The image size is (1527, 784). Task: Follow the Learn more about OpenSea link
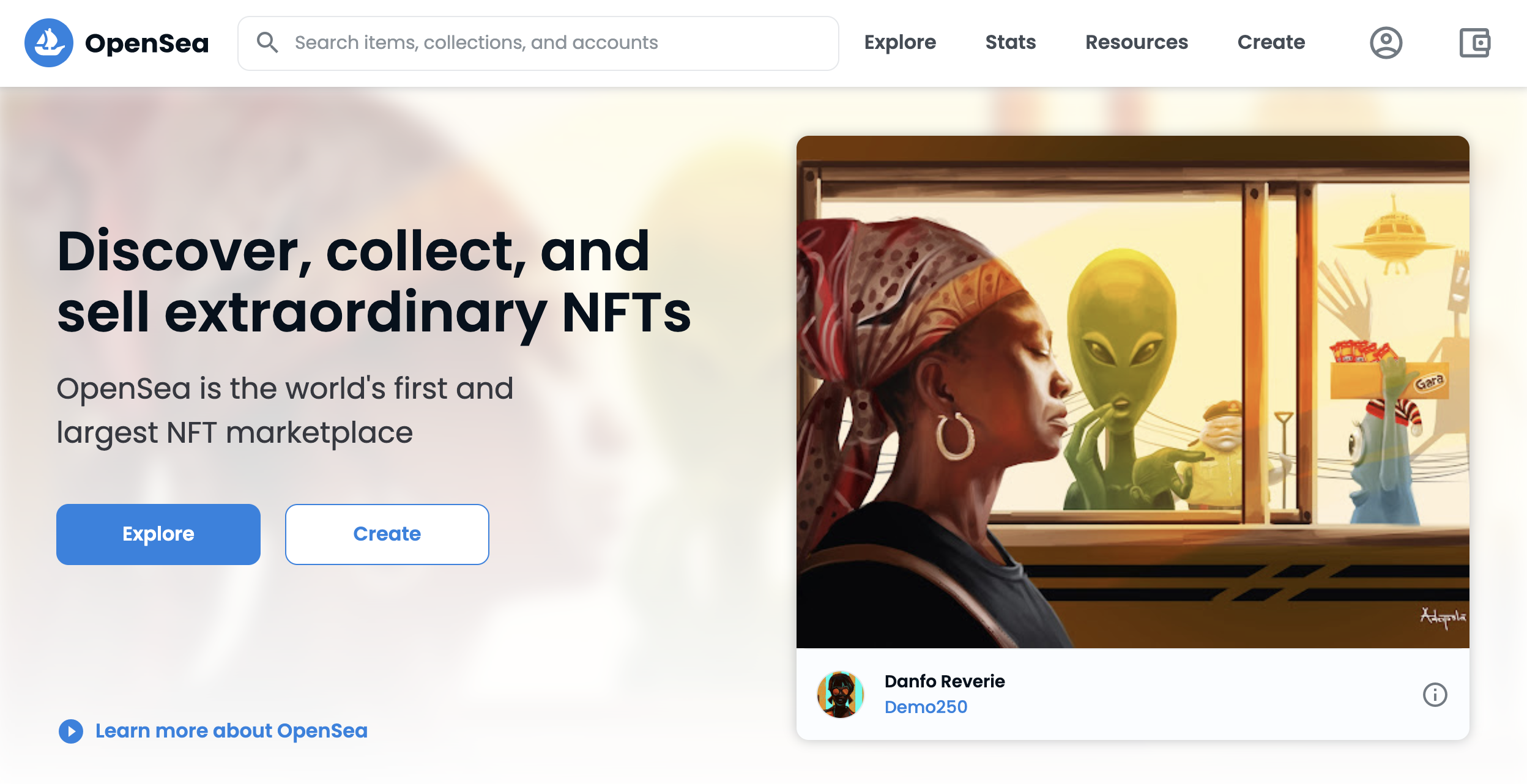231,731
